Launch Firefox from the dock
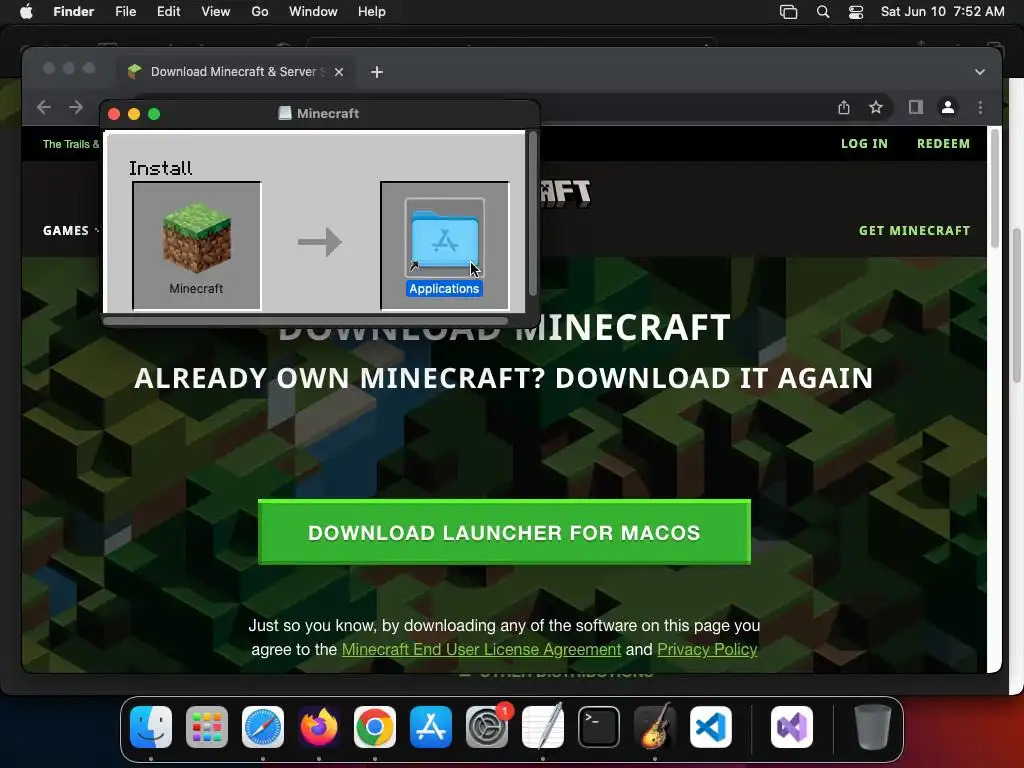Image resolution: width=1024 pixels, height=768 pixels. click(x=319, y=727)
